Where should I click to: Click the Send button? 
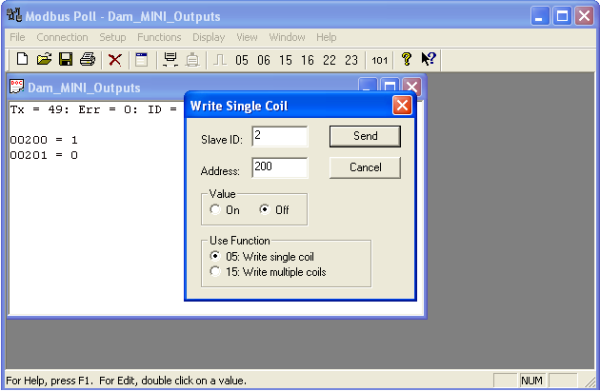point(365,136)
